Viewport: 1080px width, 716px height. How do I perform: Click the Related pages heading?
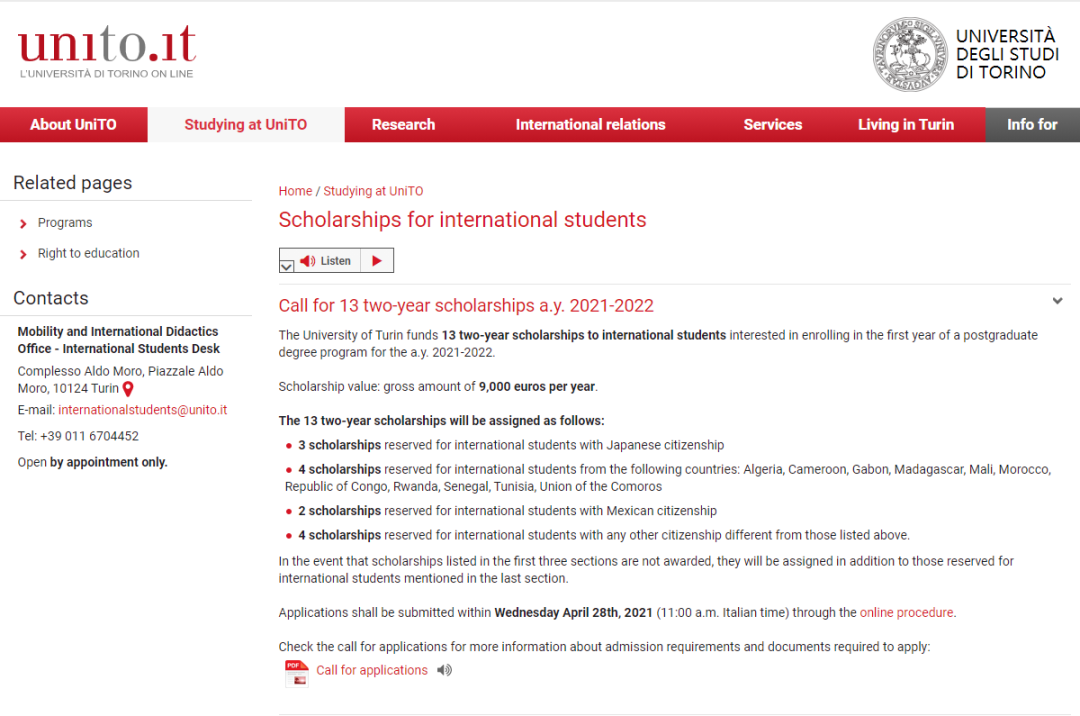click(x=72, y=183)
